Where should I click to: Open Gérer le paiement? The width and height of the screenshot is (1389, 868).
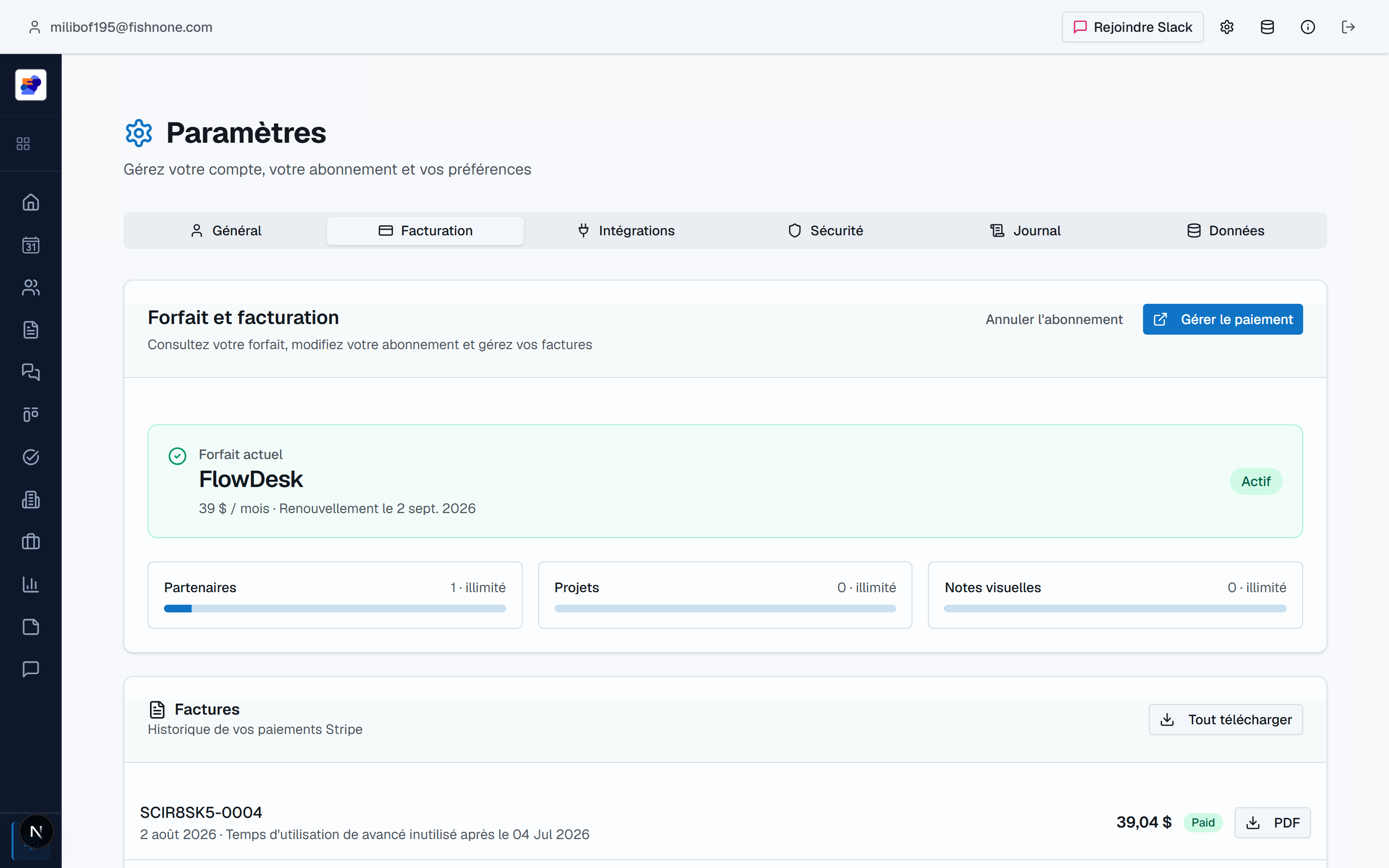click(x=1223, y=319)
